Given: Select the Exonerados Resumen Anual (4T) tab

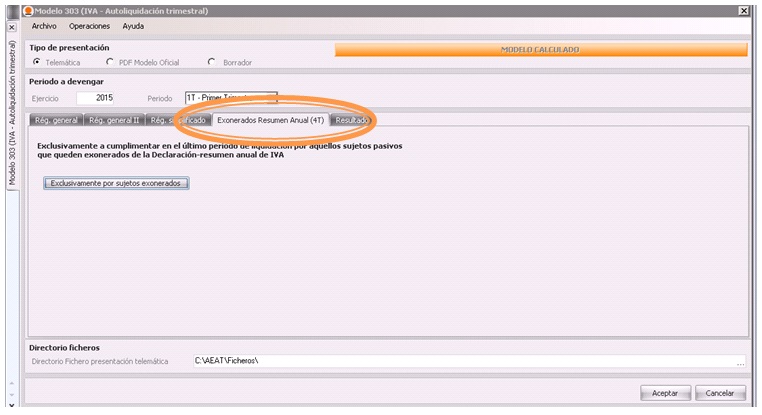Looking at the screenshot, I should (270, 120).
